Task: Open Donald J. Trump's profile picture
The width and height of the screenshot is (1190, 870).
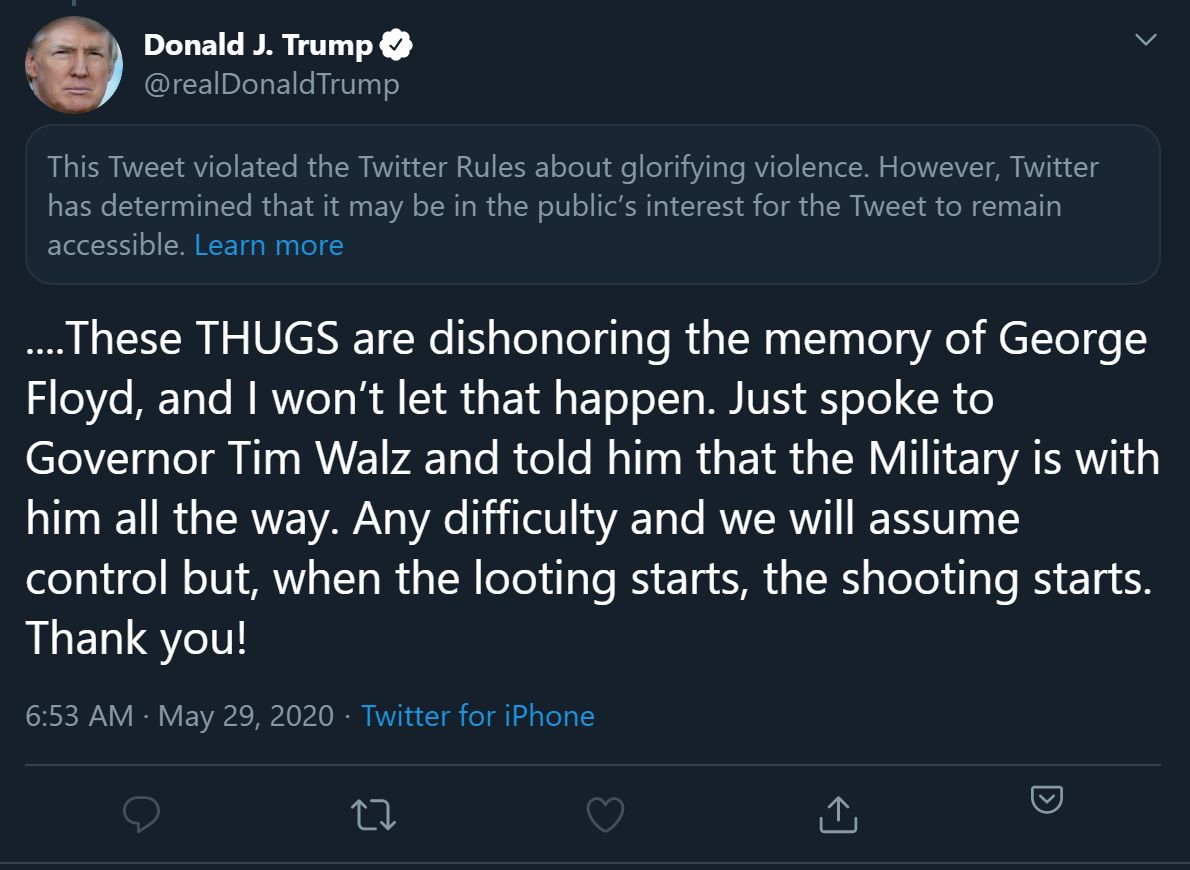Action: point(74,66)
